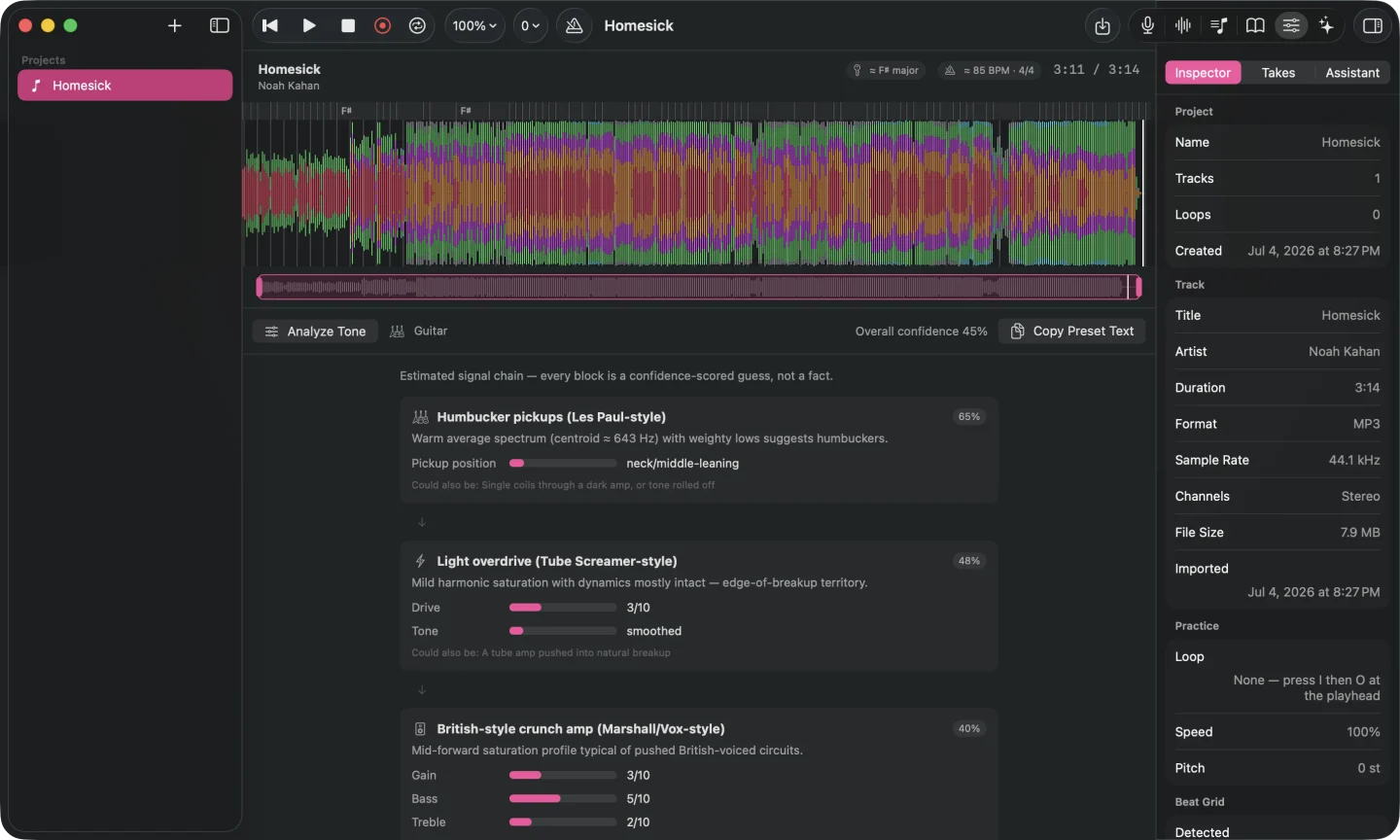Select the Homesick project in the sidebar
Viewport: 1400px width, 840px height.
[x=124, y=86]
